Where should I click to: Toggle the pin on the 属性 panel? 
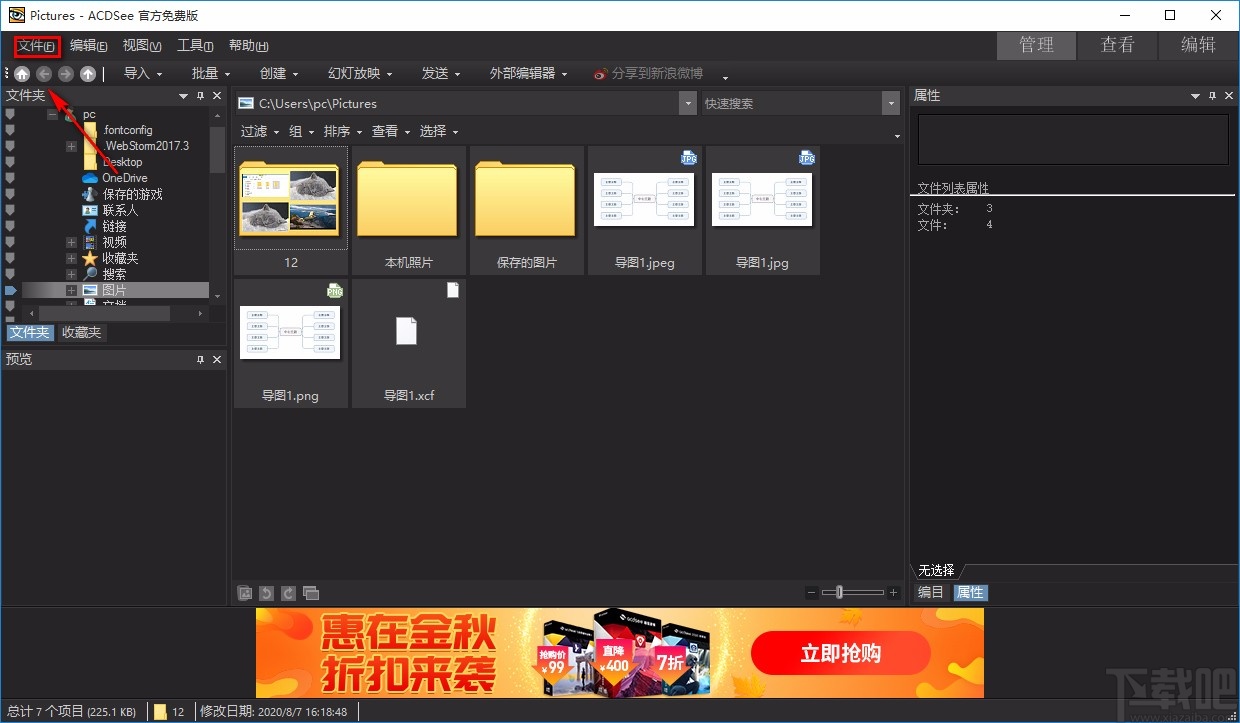tap(1212, 95)
